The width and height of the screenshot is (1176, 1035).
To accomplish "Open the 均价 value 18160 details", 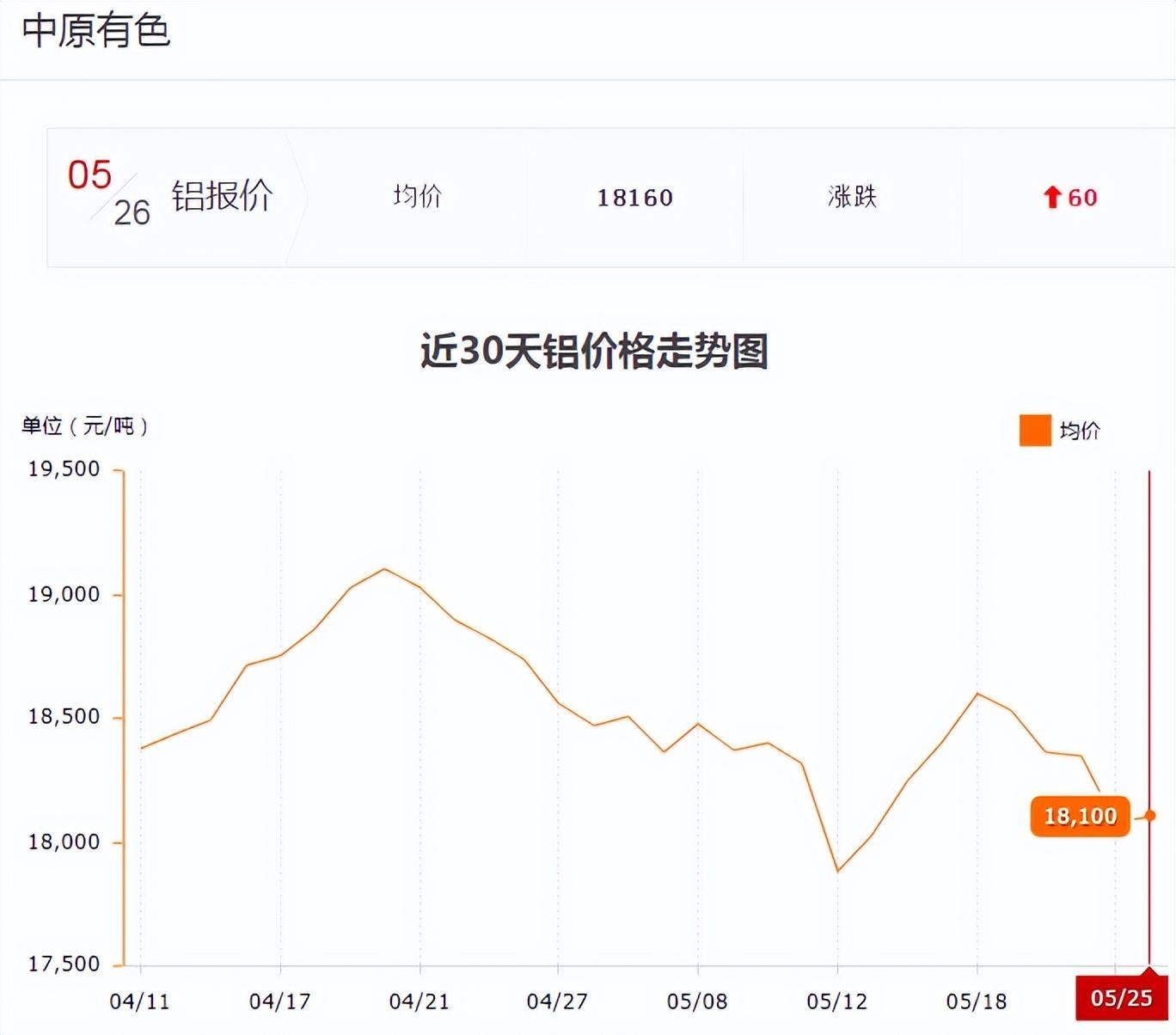I will tap(635, 198).
